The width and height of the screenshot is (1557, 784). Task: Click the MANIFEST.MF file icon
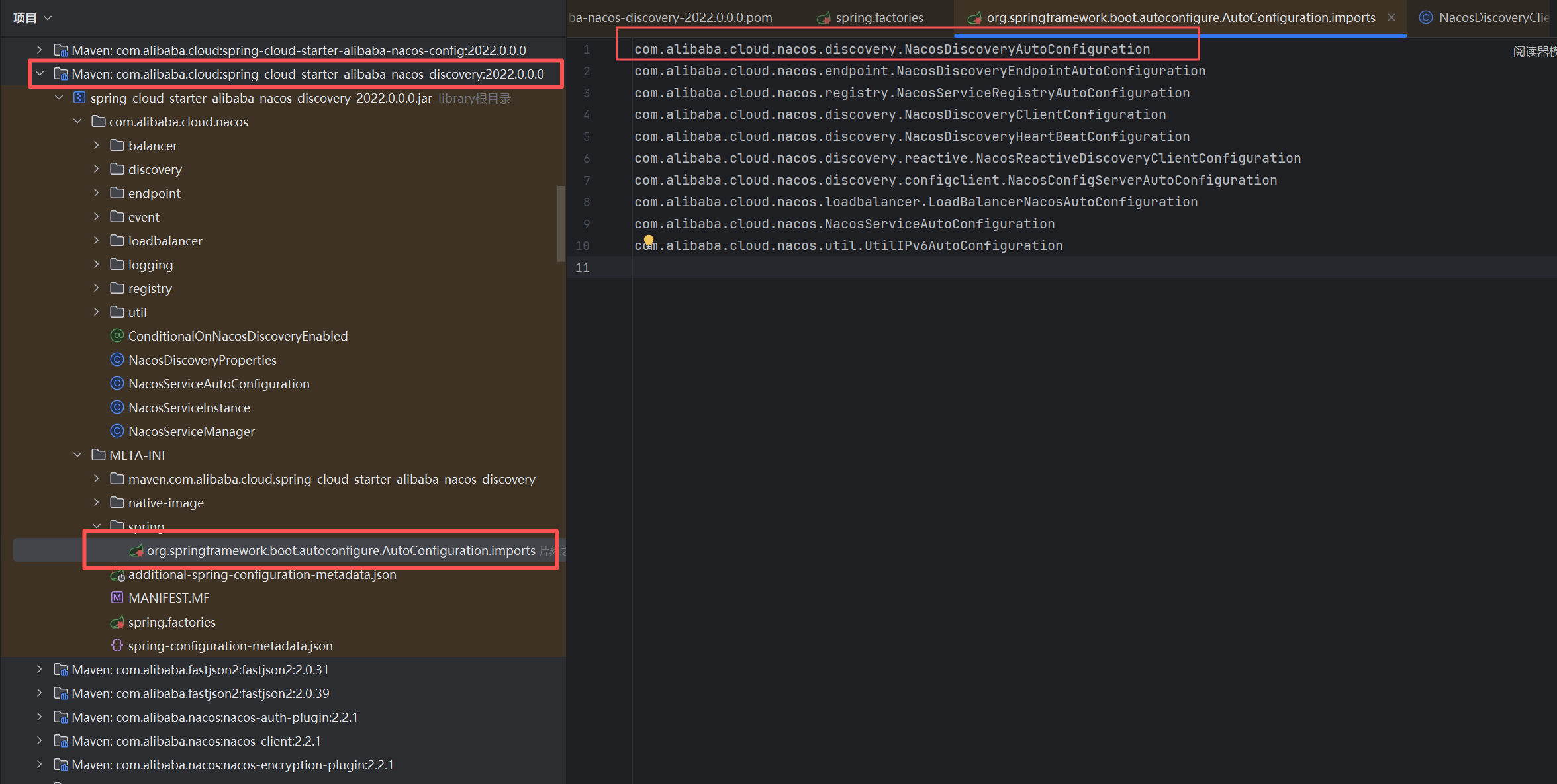coord(117,597)
